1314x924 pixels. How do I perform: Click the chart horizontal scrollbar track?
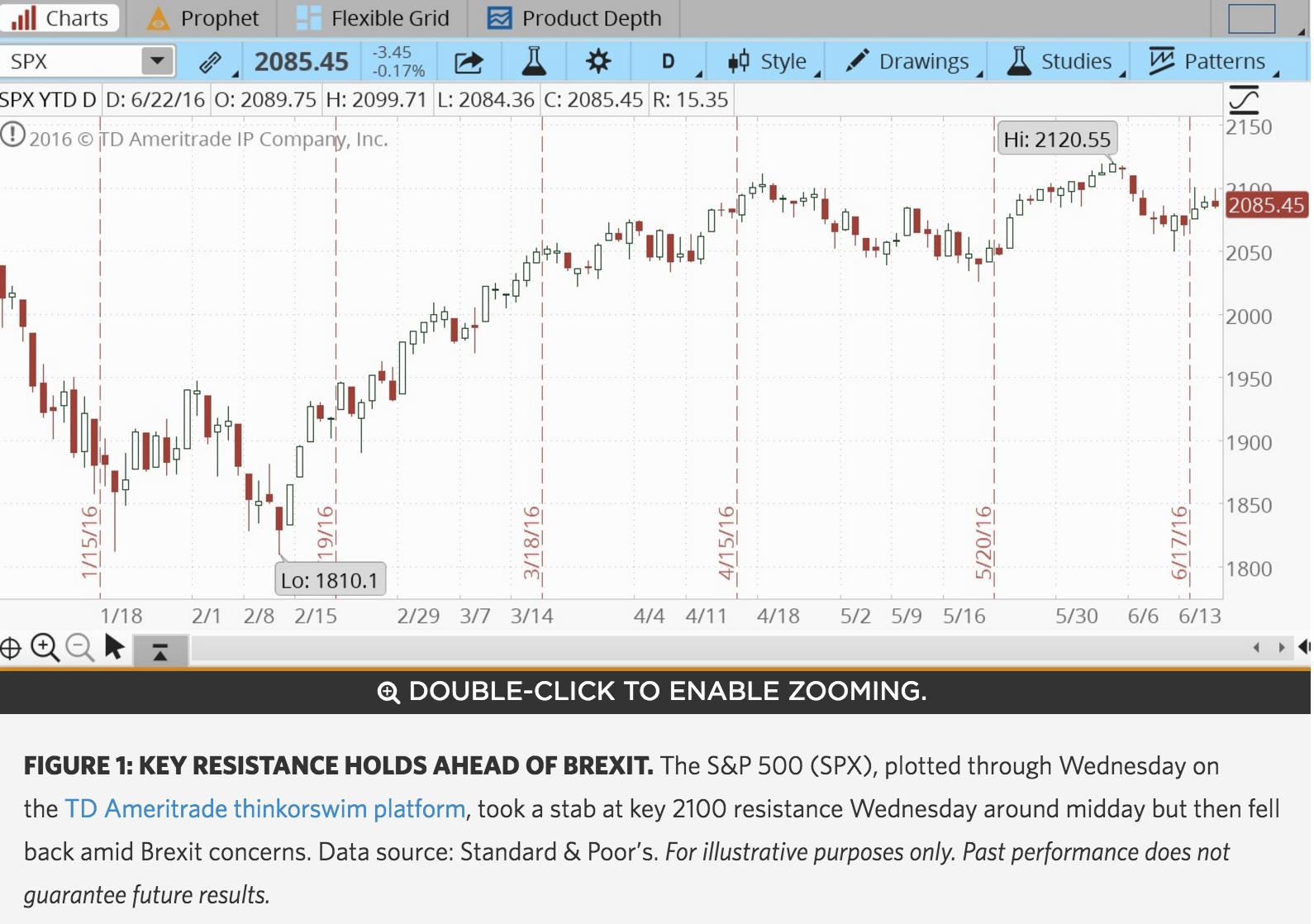coord(715,650)
